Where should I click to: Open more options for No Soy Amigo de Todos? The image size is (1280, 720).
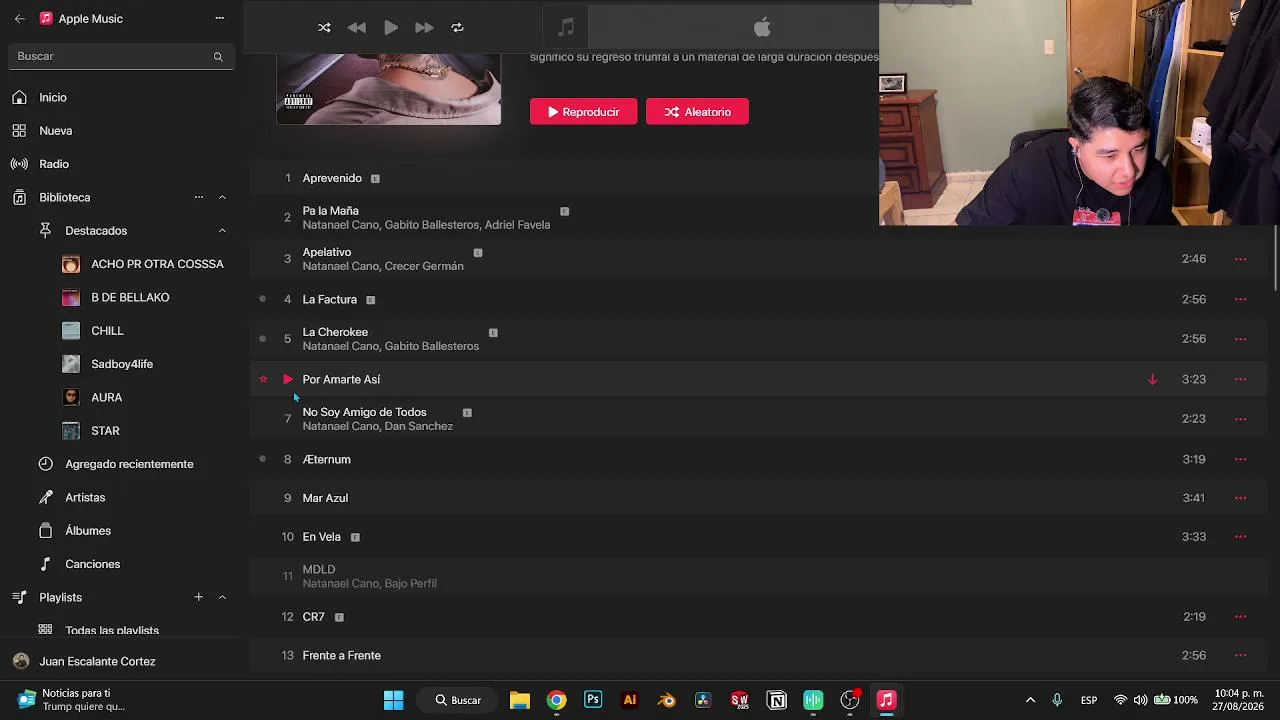1240,419
